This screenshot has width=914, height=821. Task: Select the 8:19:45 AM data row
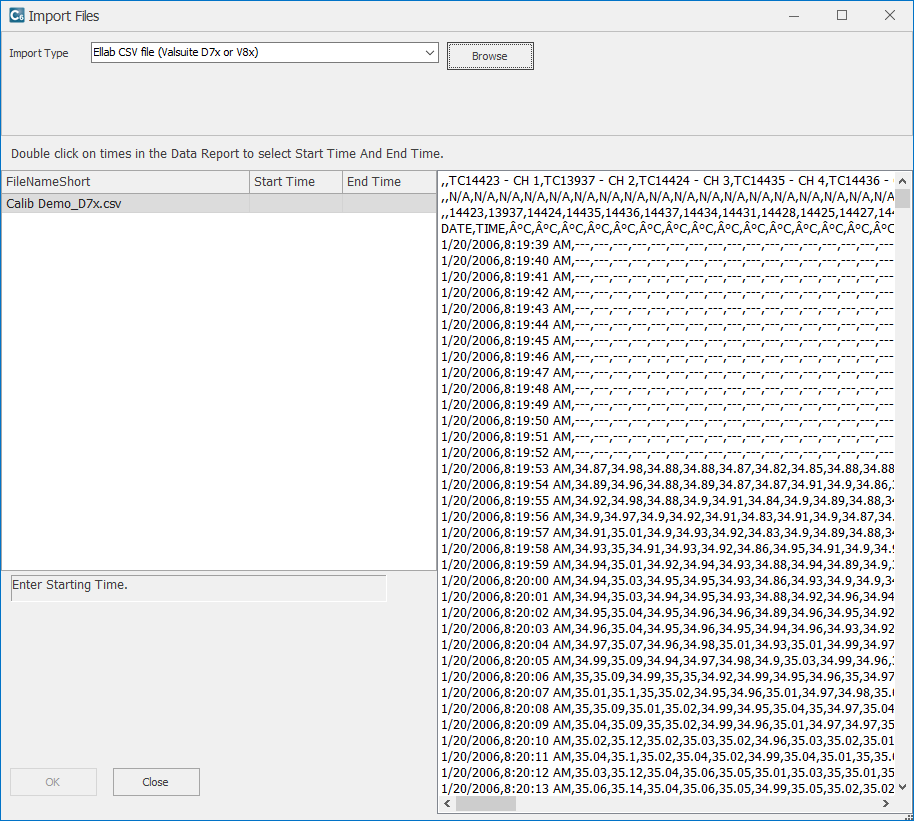click(x=667, y=341)
